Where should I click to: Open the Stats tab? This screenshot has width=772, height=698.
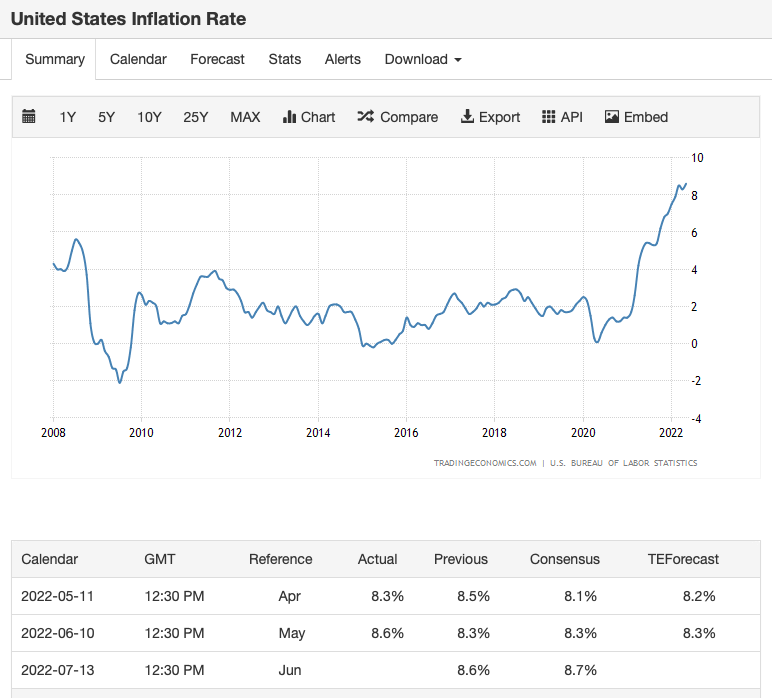[x=285, y=59]
